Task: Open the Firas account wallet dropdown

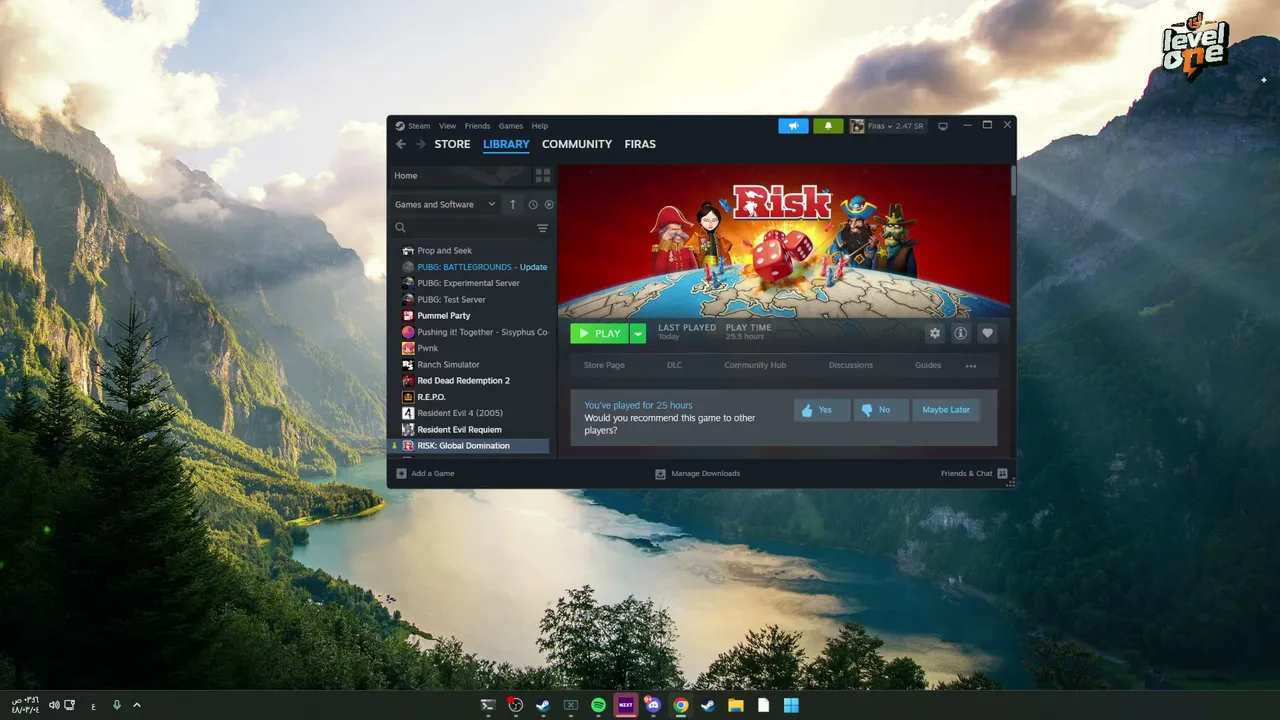Action: (887, 126)
